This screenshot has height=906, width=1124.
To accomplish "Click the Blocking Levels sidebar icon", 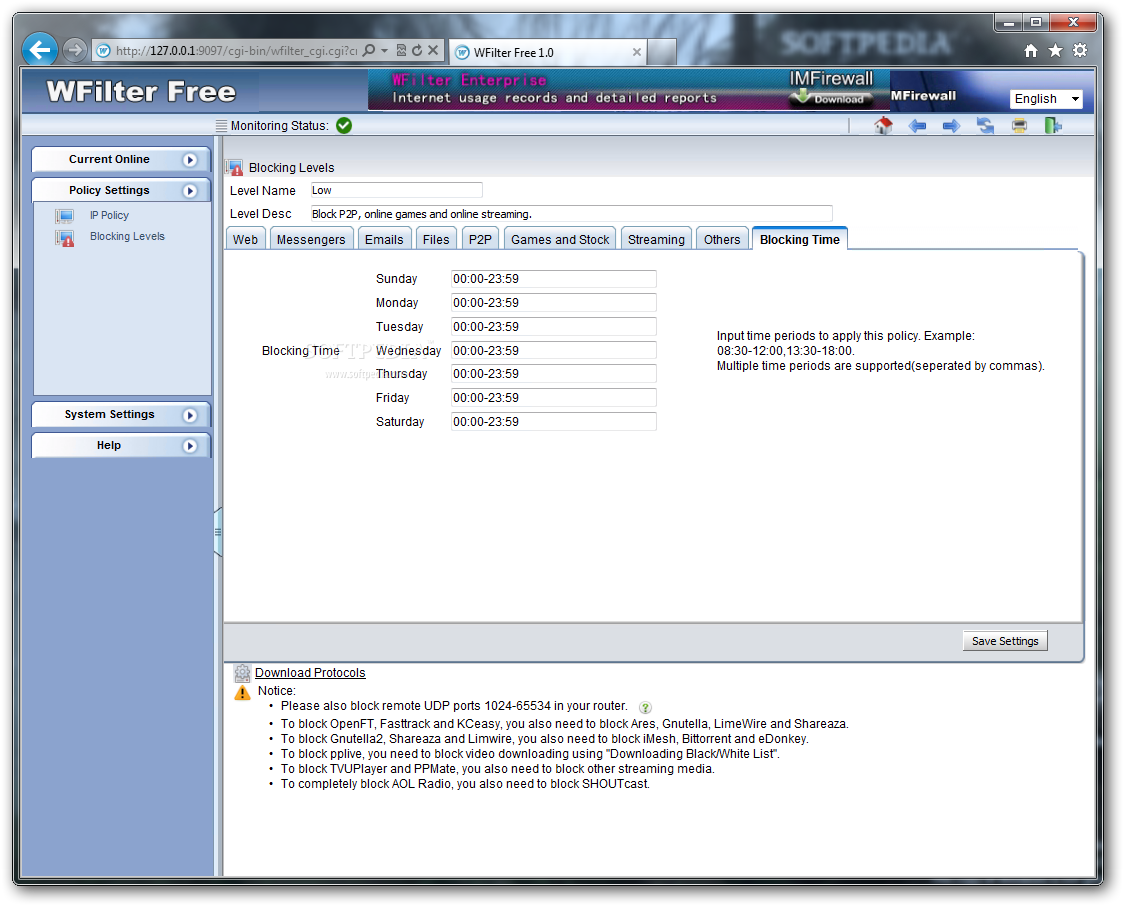I will (x=65, y=238).
